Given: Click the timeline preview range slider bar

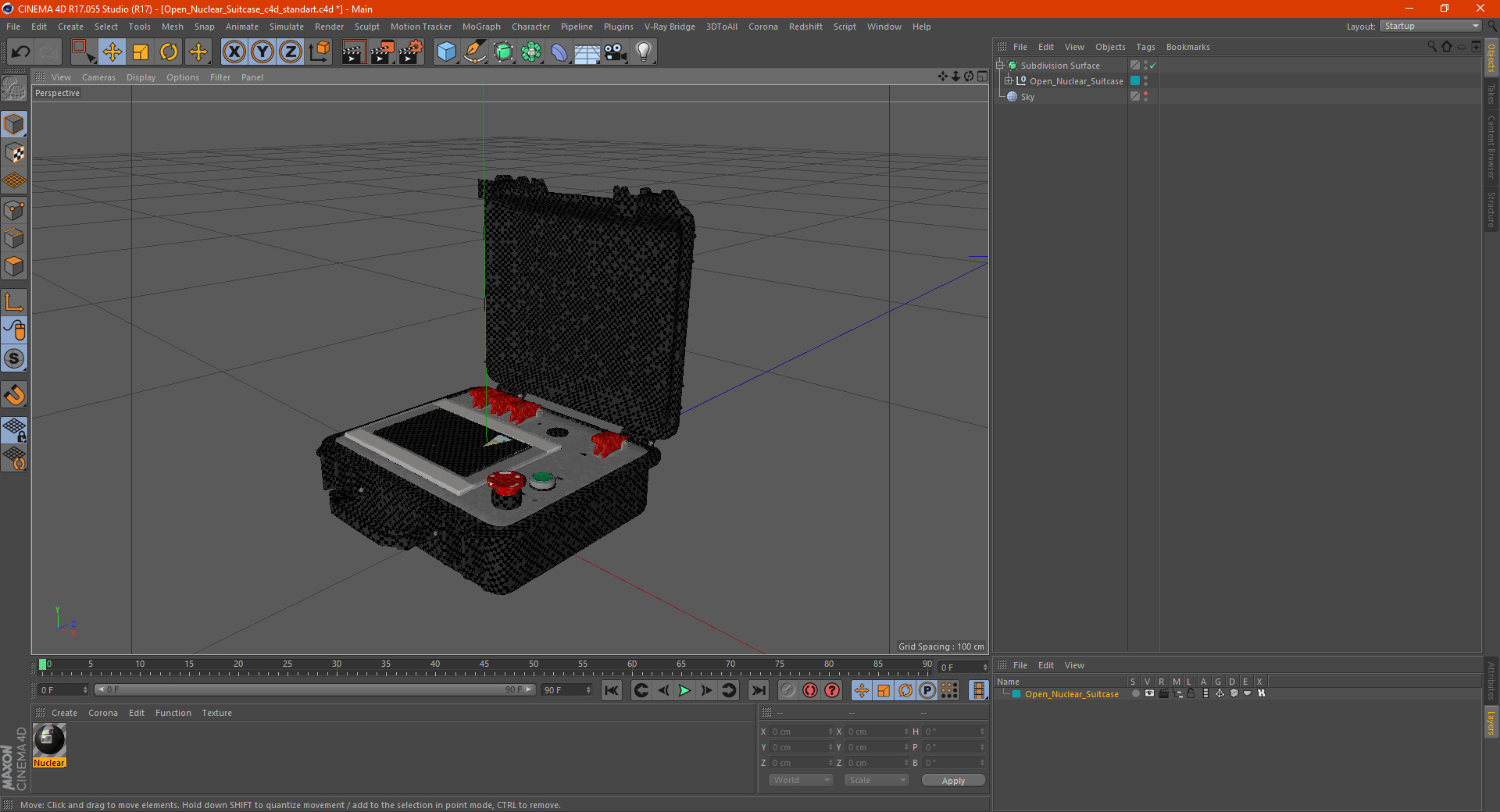Looking at the screenshot, I should point(315,690).
